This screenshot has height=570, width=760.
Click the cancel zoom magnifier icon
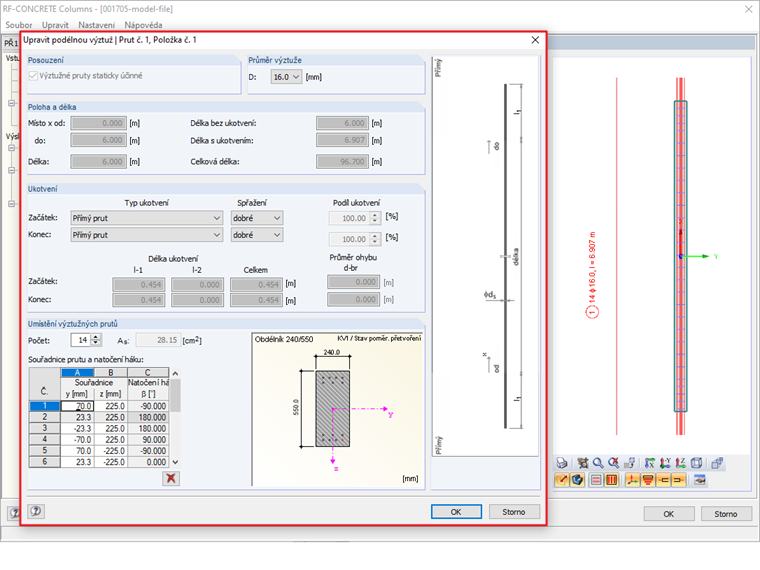tap(614, 463)
